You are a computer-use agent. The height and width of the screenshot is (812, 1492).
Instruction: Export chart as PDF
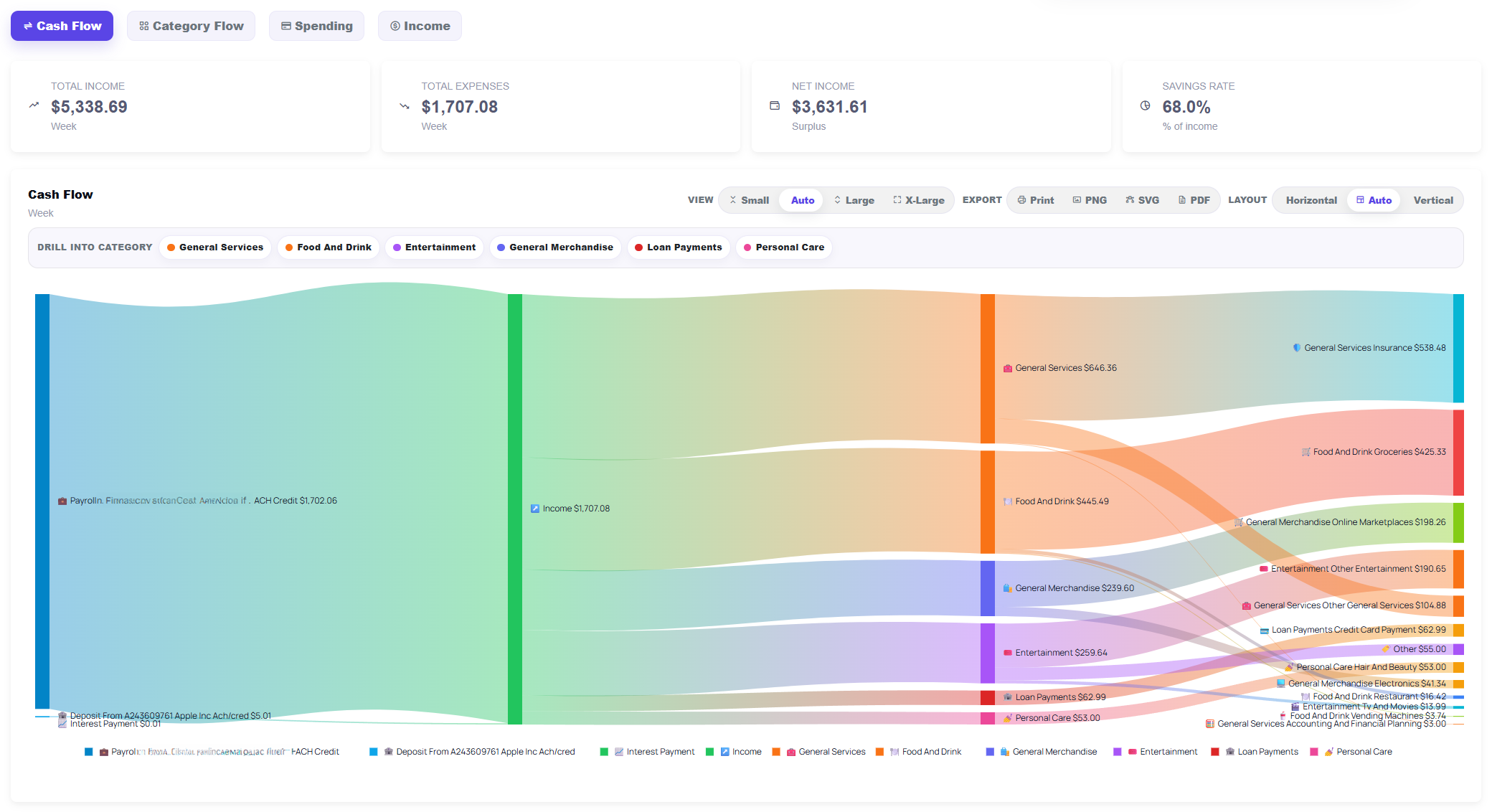1194,200
